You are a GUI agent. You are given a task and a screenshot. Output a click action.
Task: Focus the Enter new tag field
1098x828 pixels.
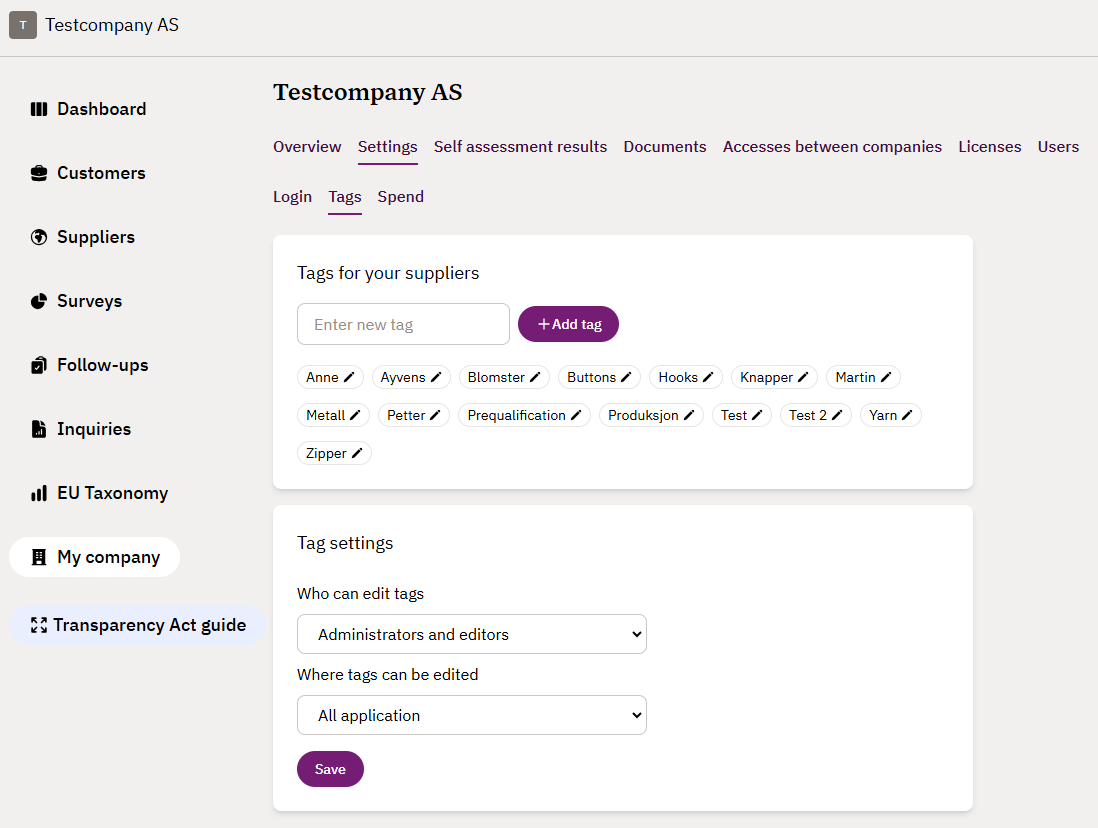[403, 324]
